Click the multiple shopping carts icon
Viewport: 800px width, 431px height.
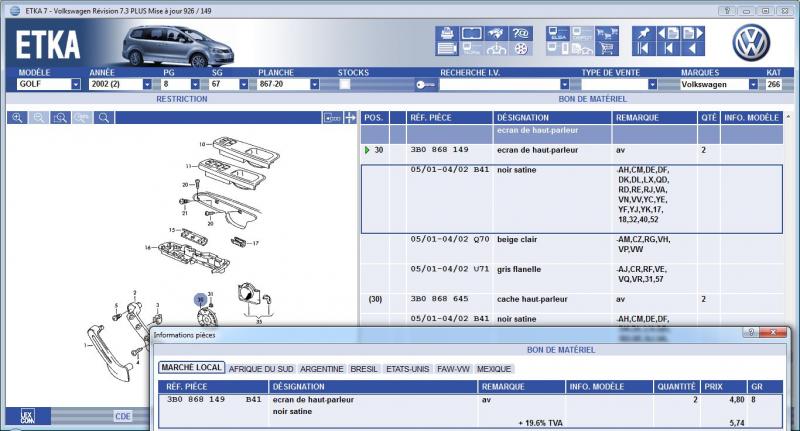607,34
